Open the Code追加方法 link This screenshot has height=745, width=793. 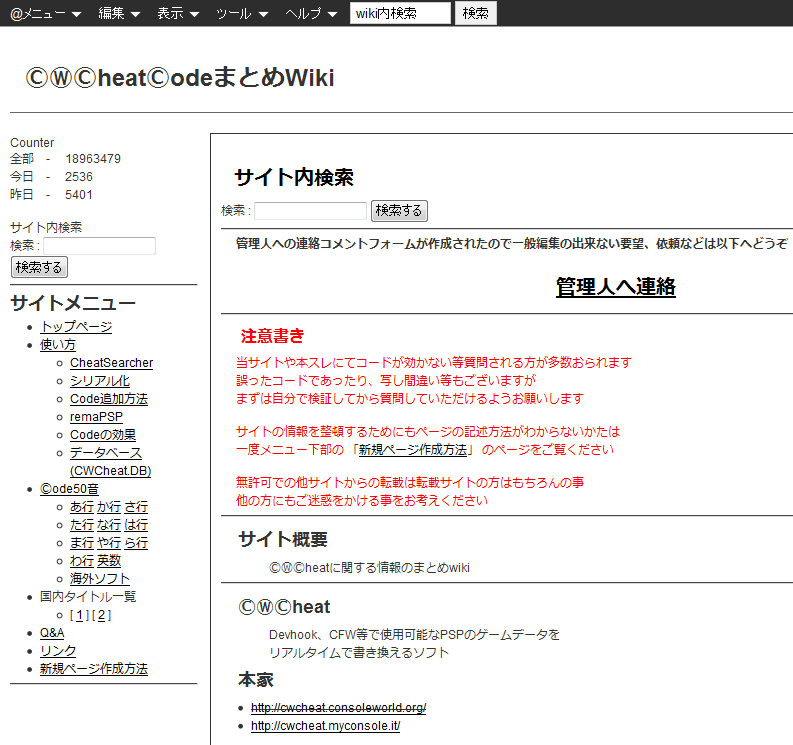point(109,399)
